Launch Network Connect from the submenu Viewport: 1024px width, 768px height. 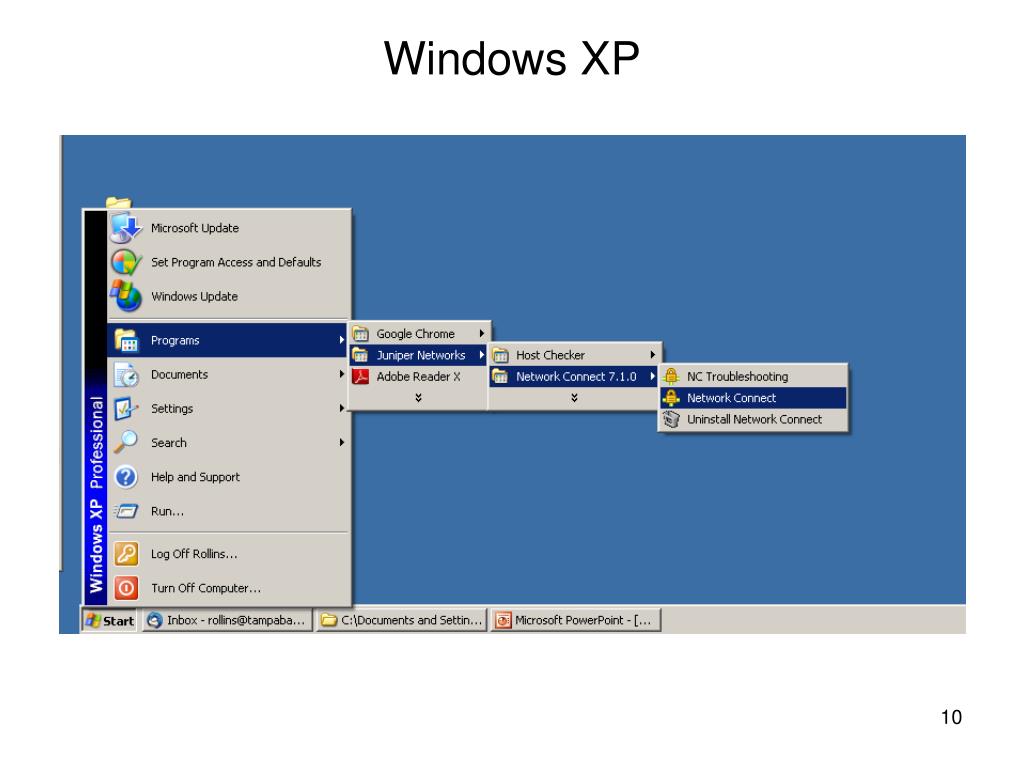pos(754,398)
